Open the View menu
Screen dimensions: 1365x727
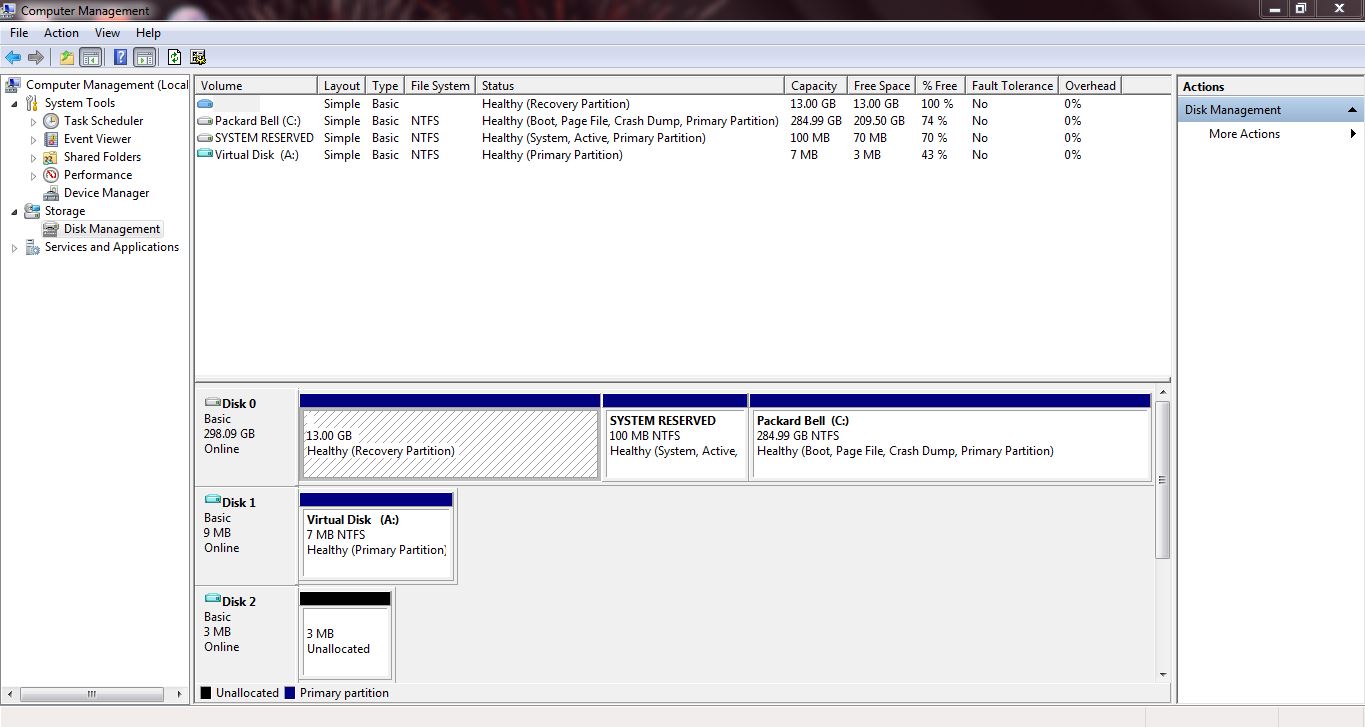(107, 33)
